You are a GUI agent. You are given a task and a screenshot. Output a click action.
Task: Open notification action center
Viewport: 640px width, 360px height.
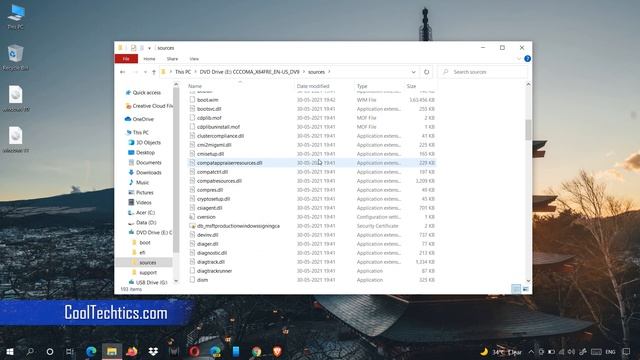pos(627,351)
